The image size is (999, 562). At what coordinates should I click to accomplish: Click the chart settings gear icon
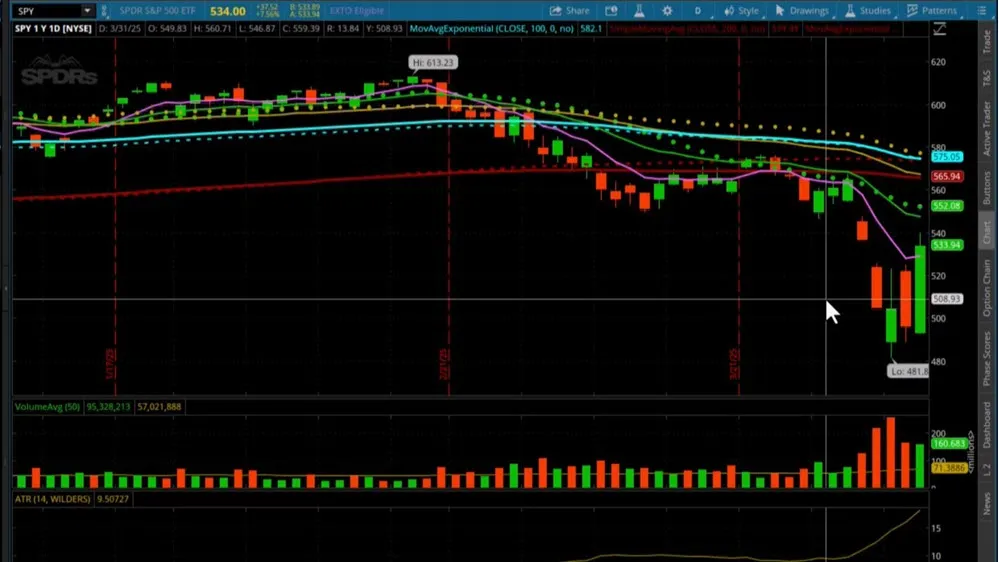667,11
